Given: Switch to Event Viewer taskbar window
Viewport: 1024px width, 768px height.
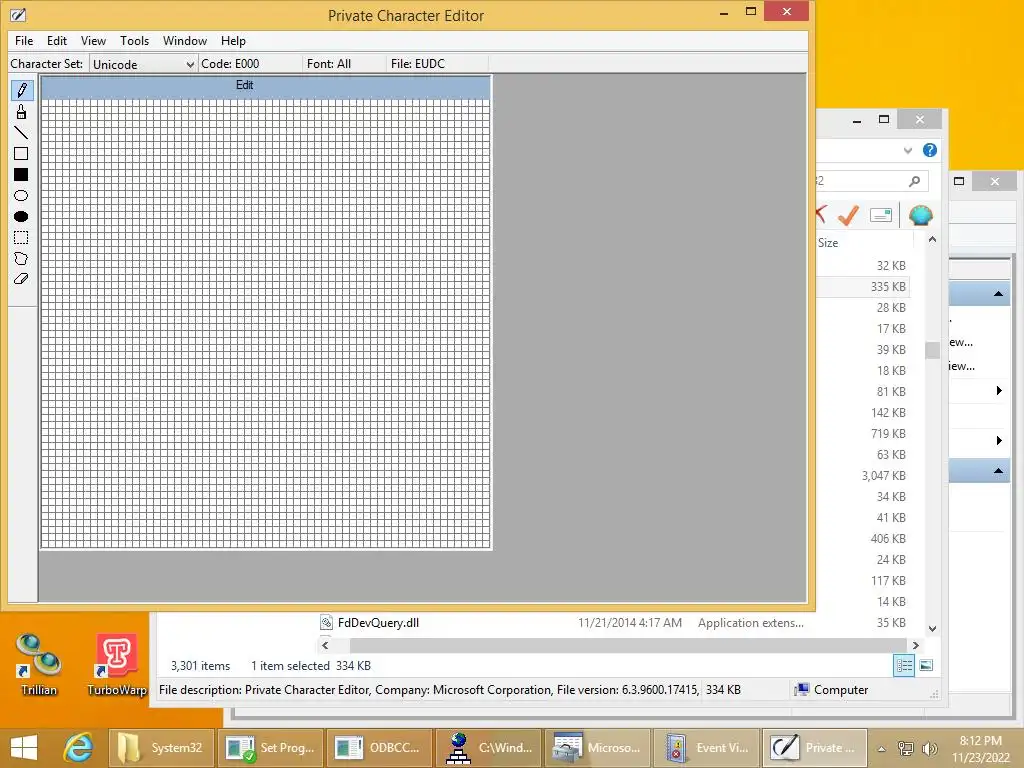Looking at the screenshot, I should pyautogui.click(x=707, y=748).
